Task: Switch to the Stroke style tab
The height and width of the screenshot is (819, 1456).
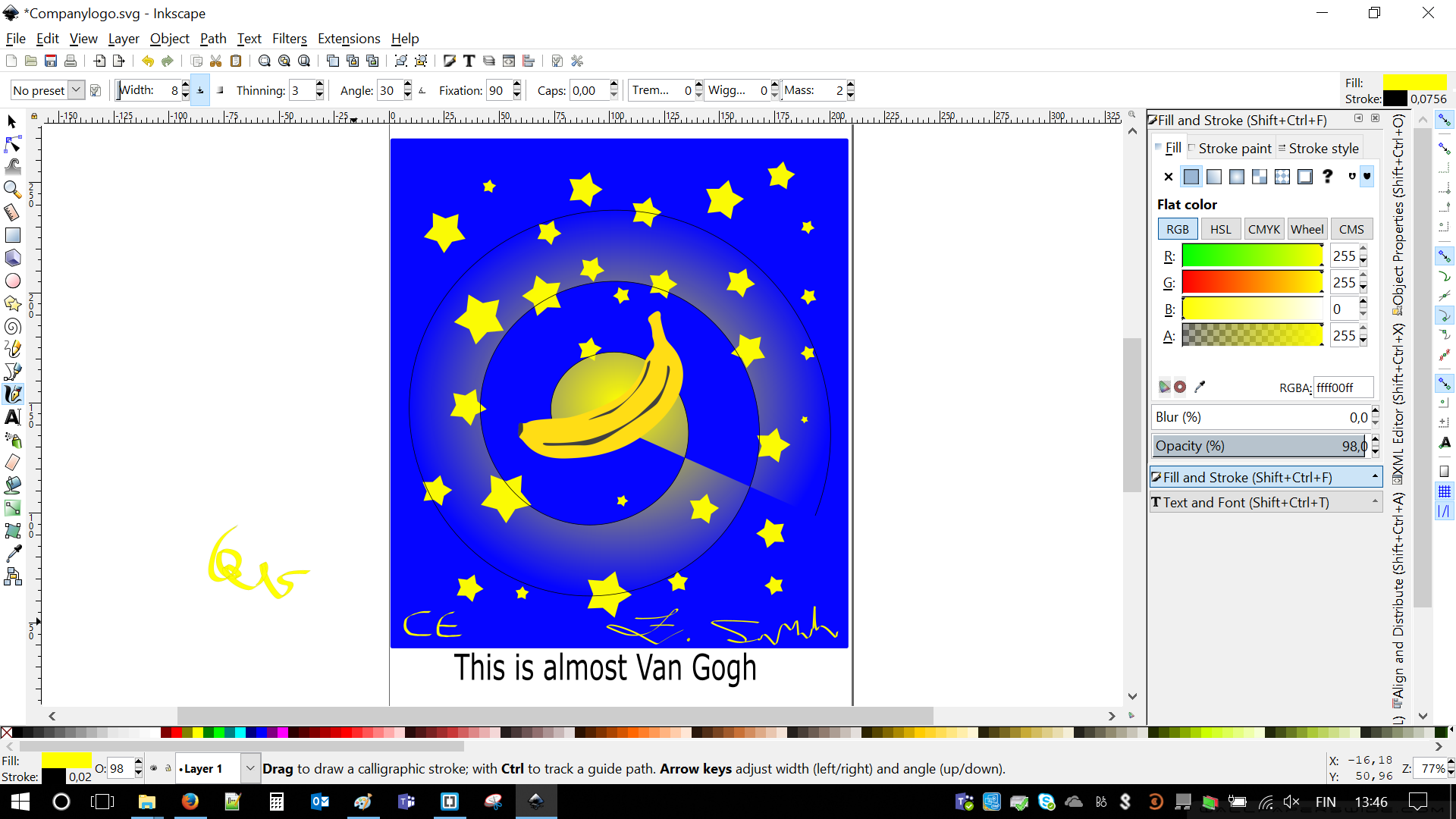Action: pyautogui.click(x=1319, y=148)
